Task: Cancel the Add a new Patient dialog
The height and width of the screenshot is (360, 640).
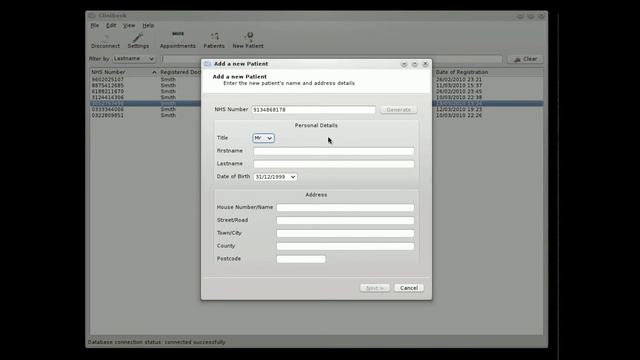Action: pos(409,288)
